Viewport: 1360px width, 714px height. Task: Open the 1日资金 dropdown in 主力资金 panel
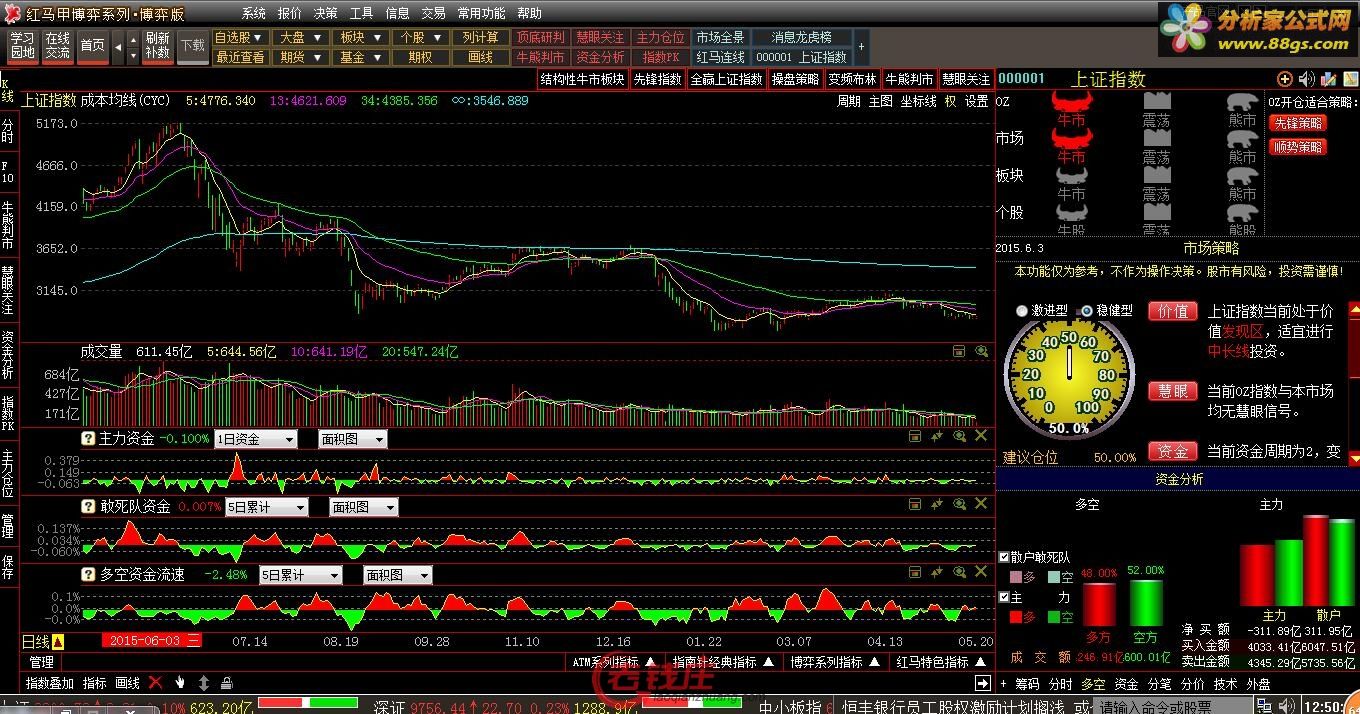(256, 439)
